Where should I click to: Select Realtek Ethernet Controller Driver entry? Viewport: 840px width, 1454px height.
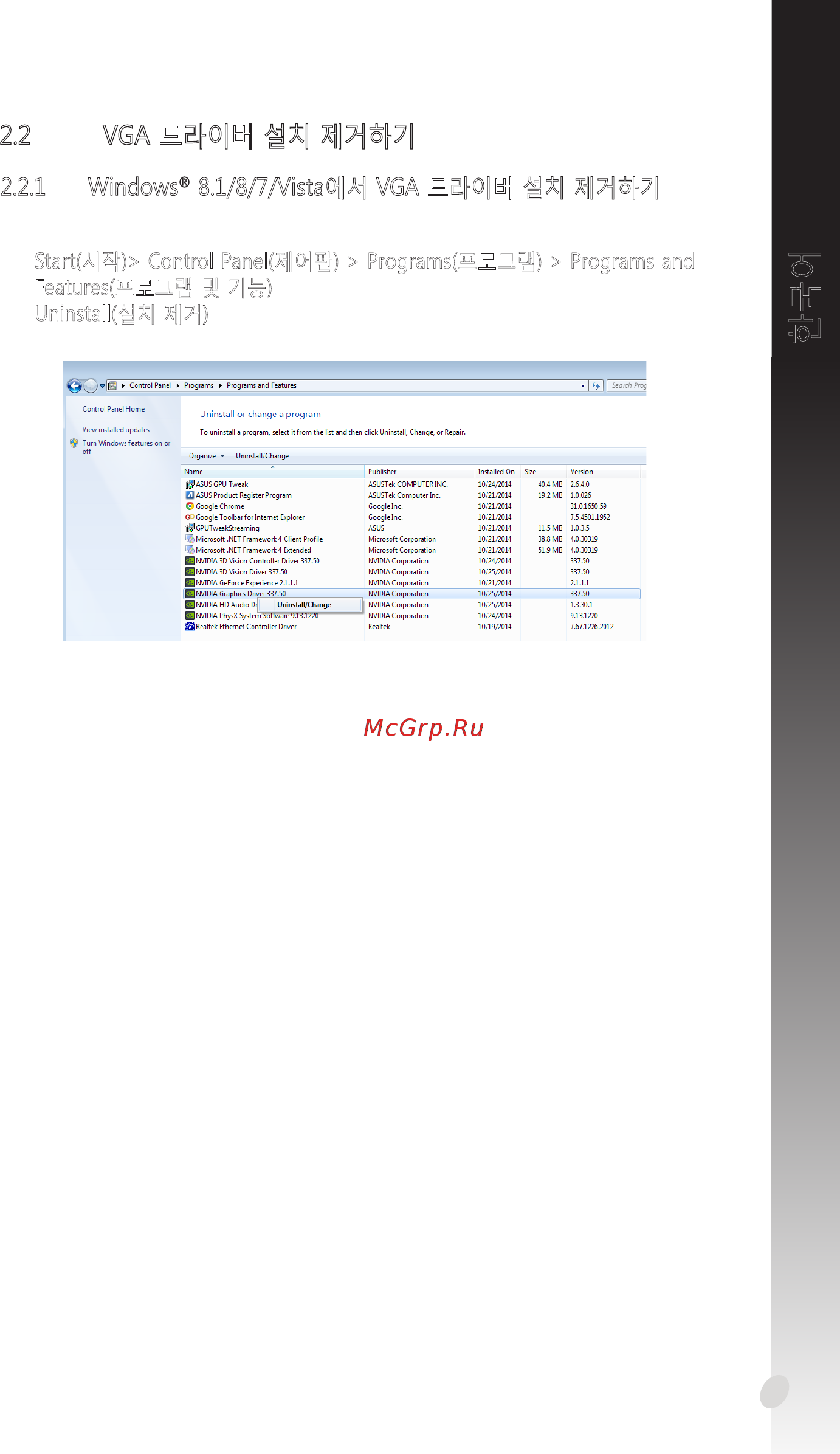[411, 627]
